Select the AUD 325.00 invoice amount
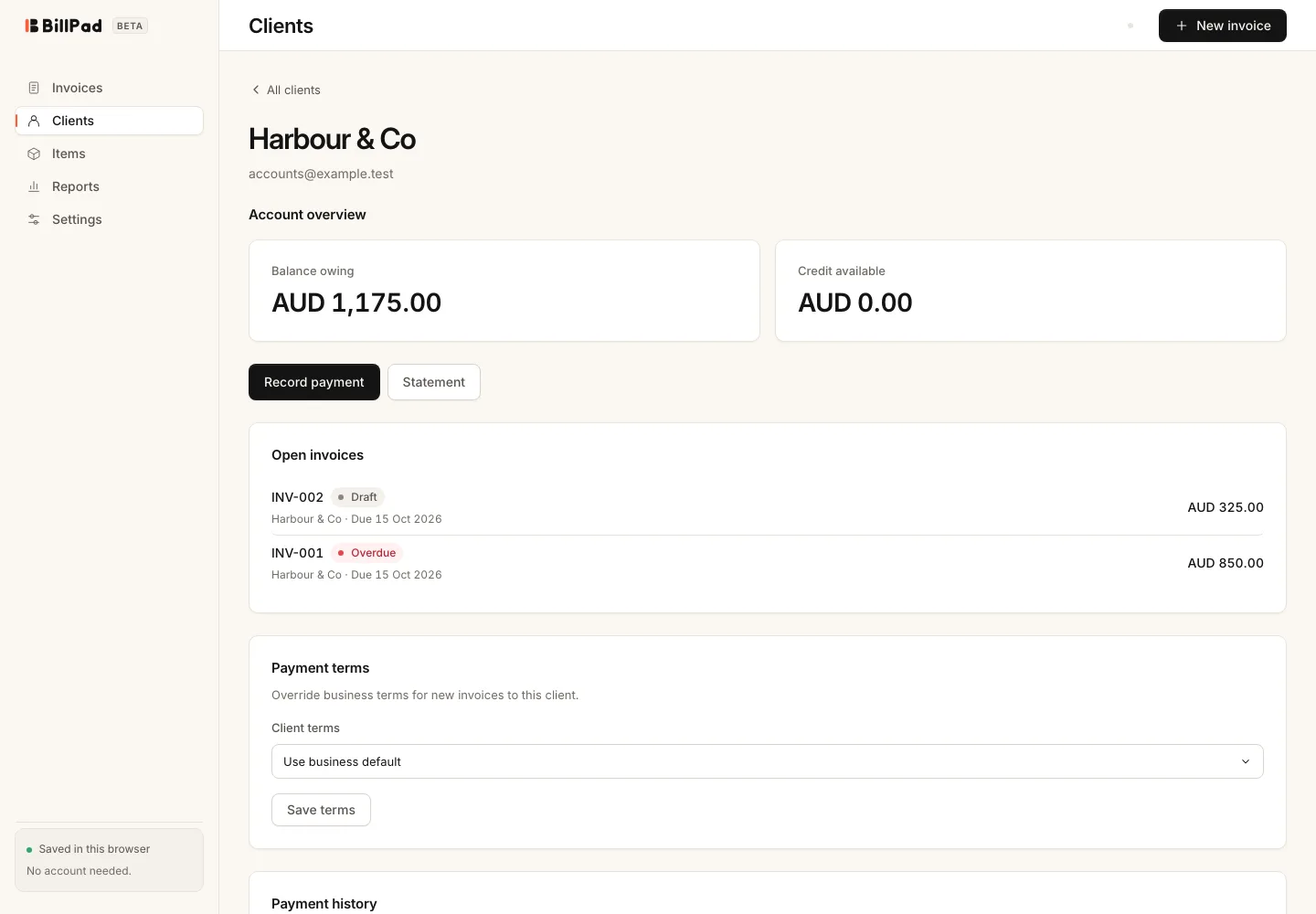This screenshot has height=914, width=1316. pos(1226,507)
